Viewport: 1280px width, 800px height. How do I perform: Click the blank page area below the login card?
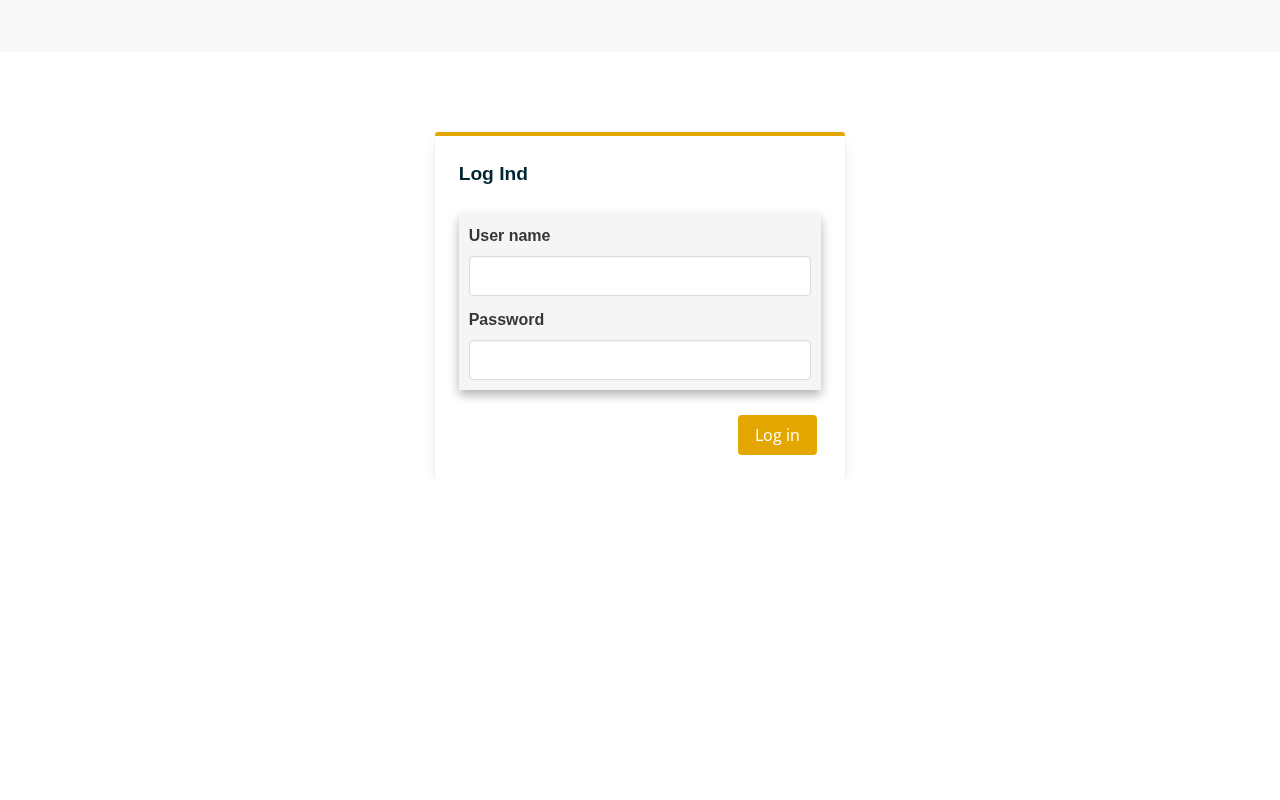640,640
